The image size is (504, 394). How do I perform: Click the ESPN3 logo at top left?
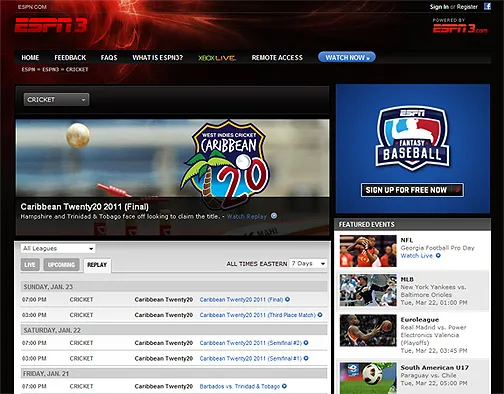[51, 25]
